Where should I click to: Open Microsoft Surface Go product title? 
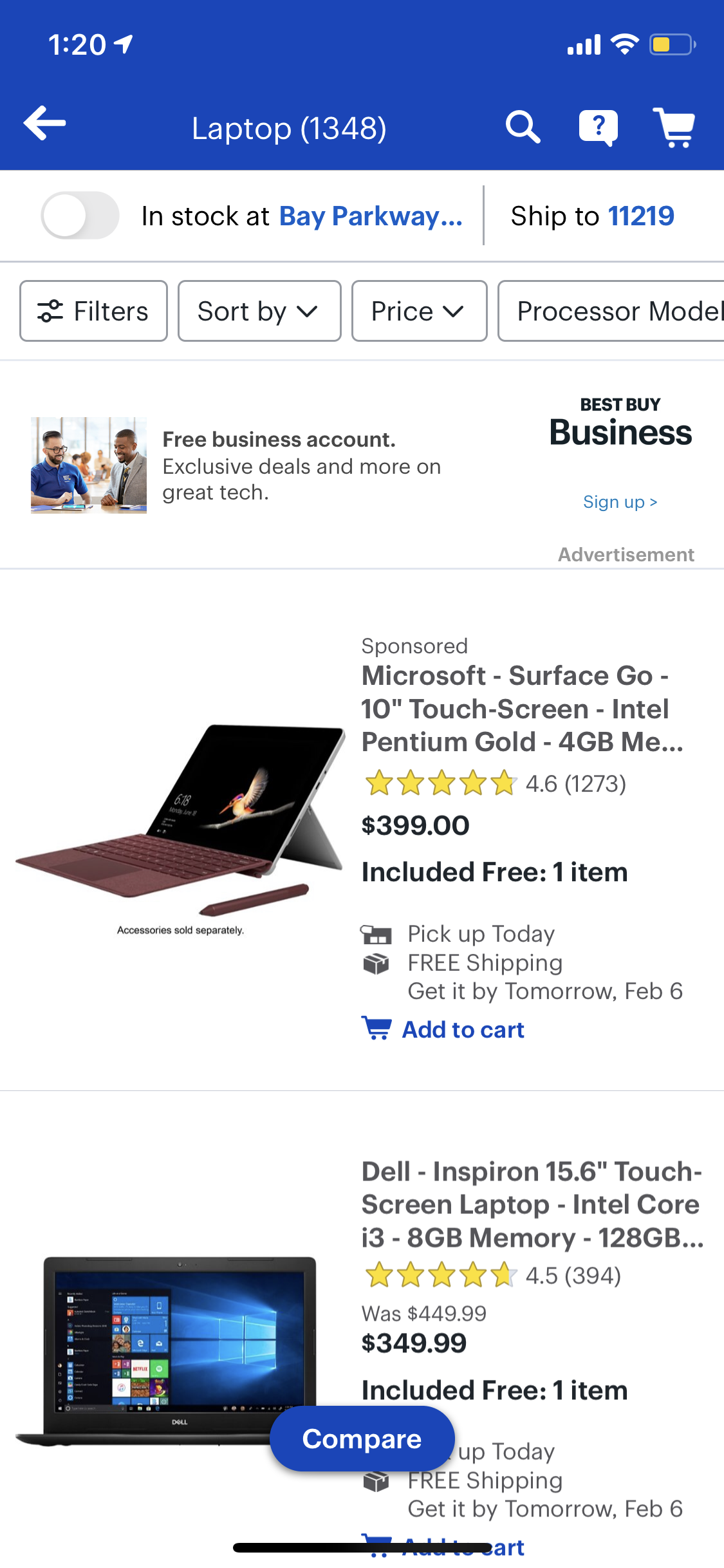click(522, 709)
